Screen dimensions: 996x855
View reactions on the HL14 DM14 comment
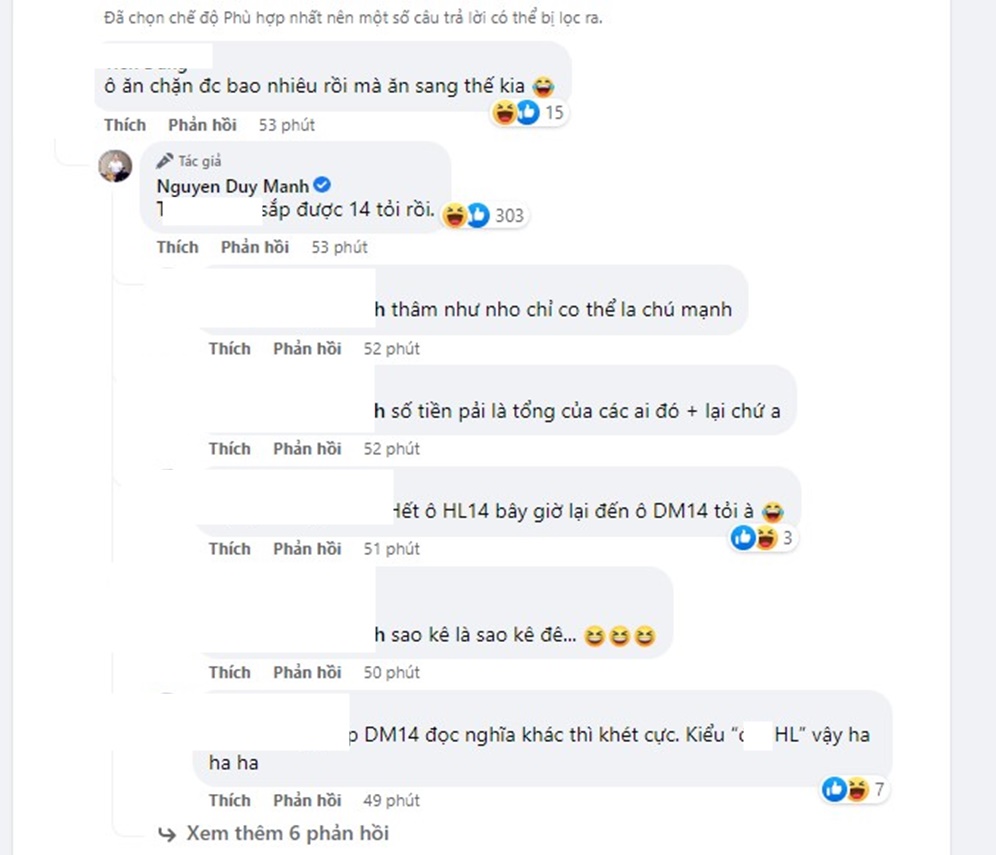click(x=762, y=538)
